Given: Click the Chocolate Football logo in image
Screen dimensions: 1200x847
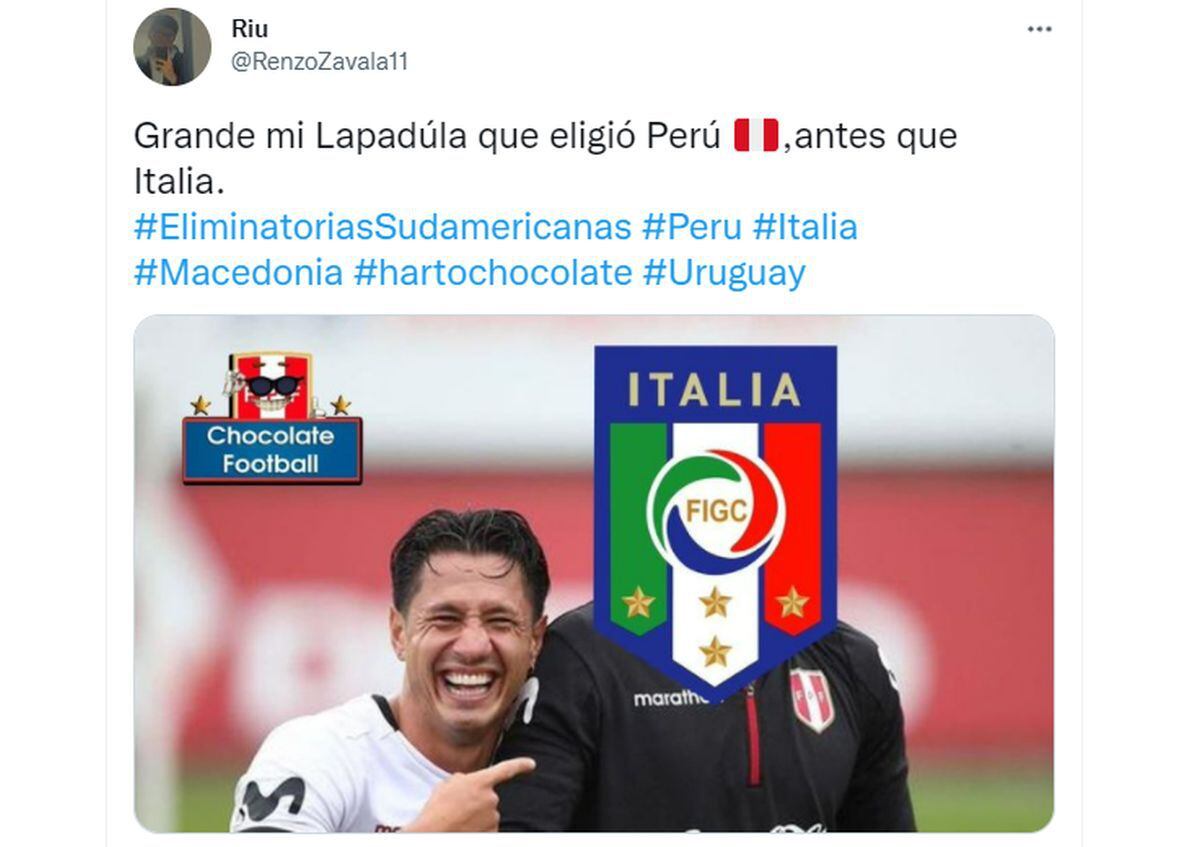Looking at the screenshot, I should point(272,418).
